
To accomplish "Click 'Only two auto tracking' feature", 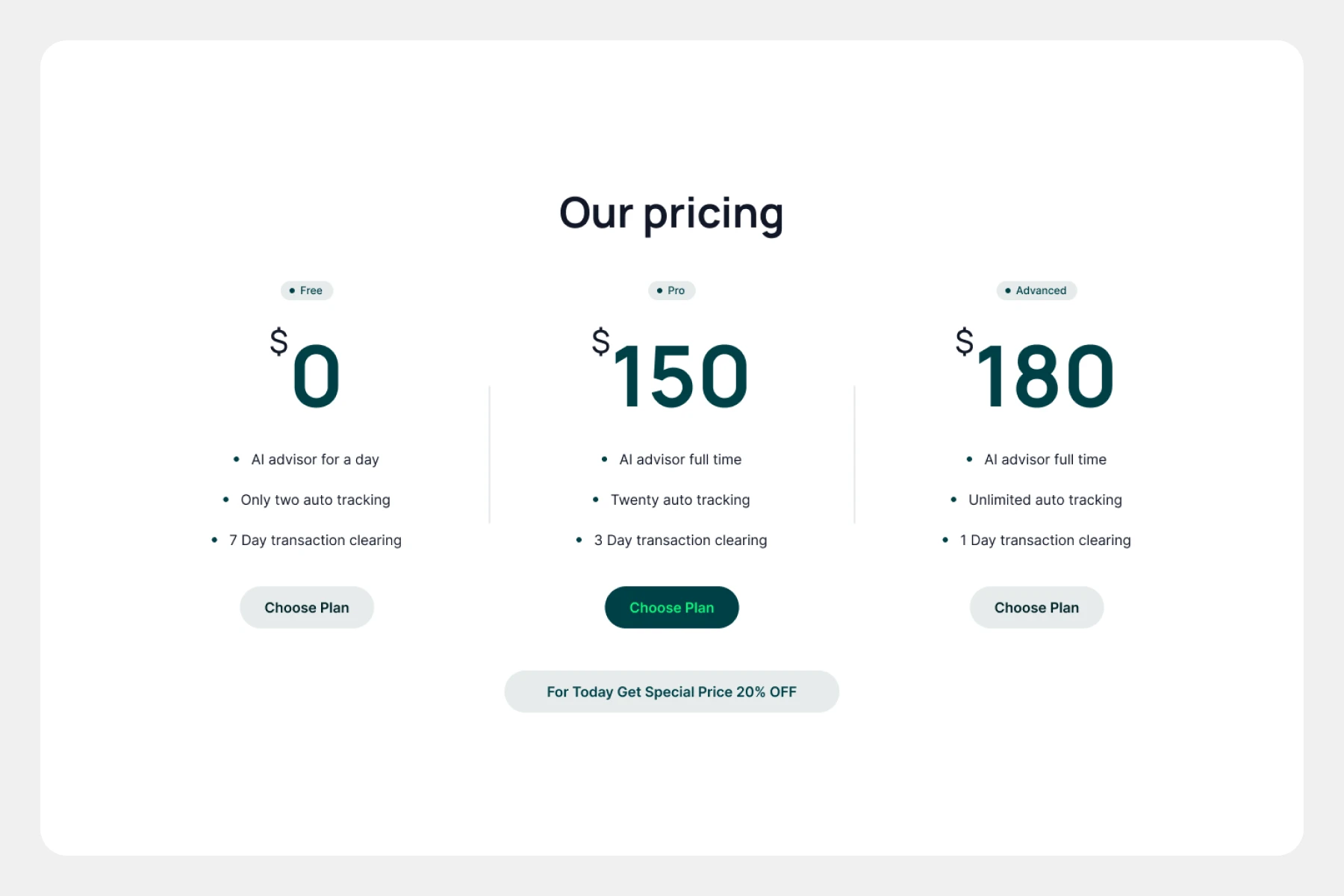I will [x=314, y=500].
